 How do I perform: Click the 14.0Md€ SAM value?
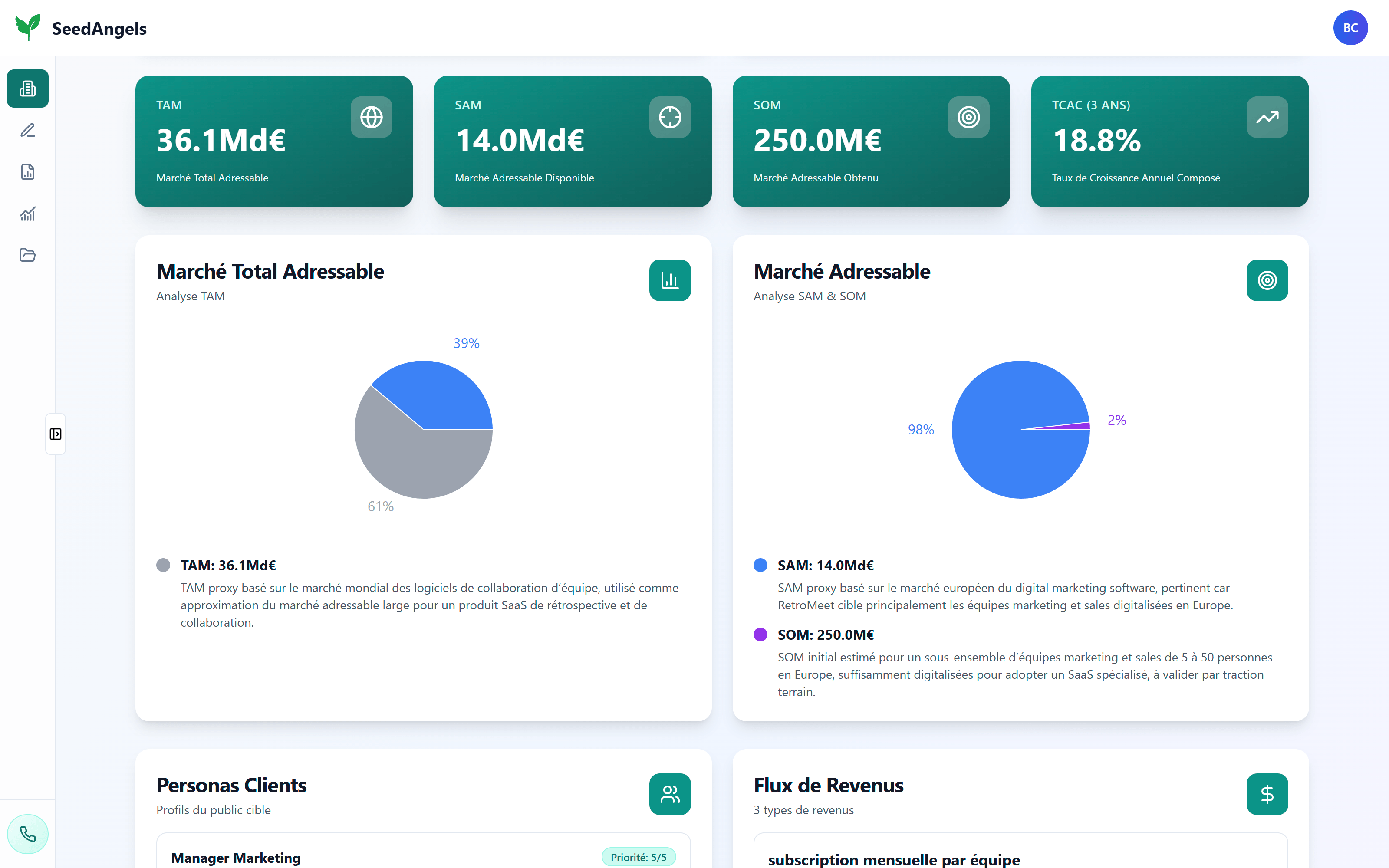(x=520, y=140)
